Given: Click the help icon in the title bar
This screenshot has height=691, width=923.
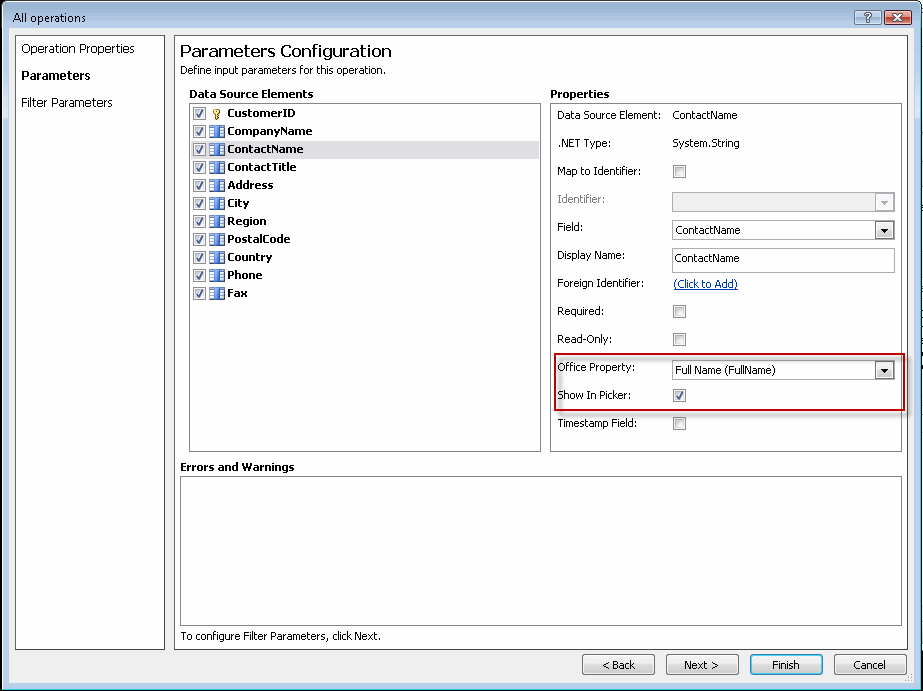Looking at the screenshot, I should click(x=867, y=17).
